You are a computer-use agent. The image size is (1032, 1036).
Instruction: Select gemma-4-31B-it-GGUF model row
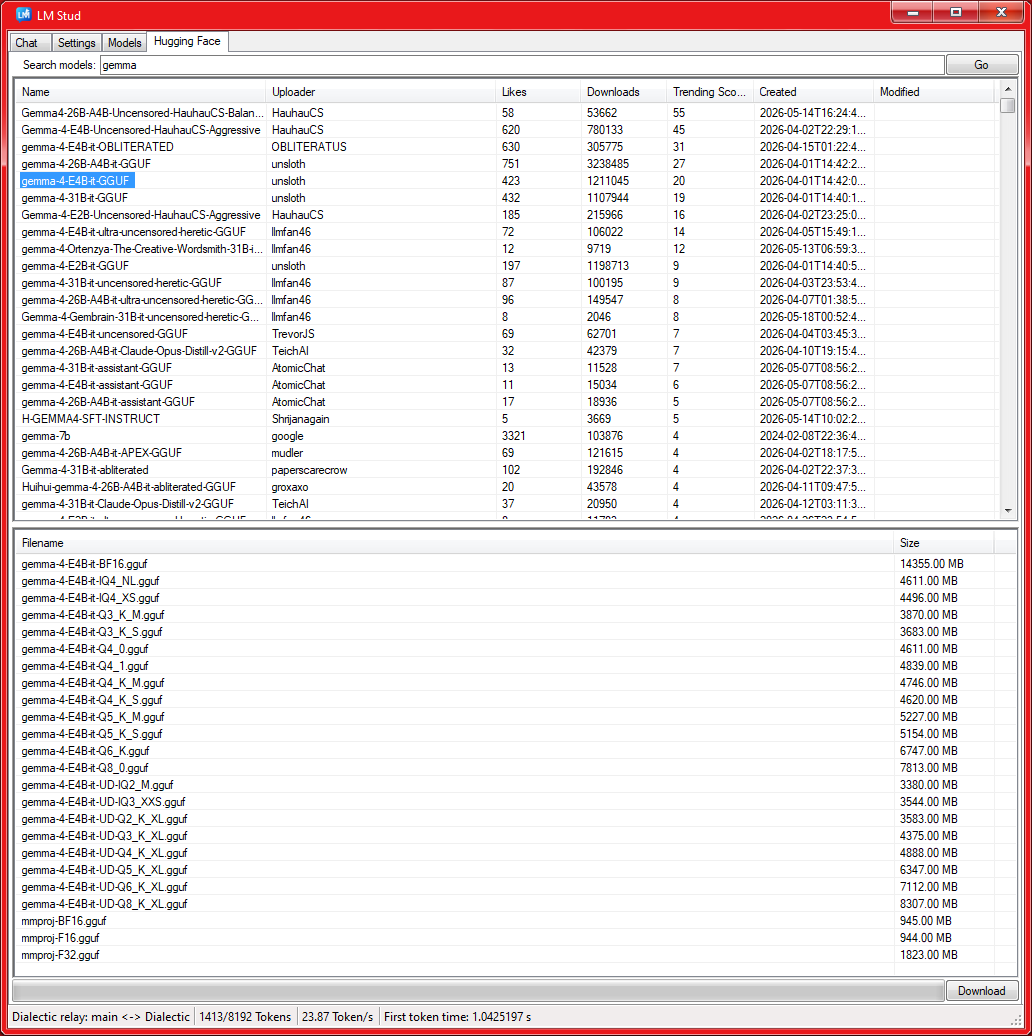pos(505,198)
